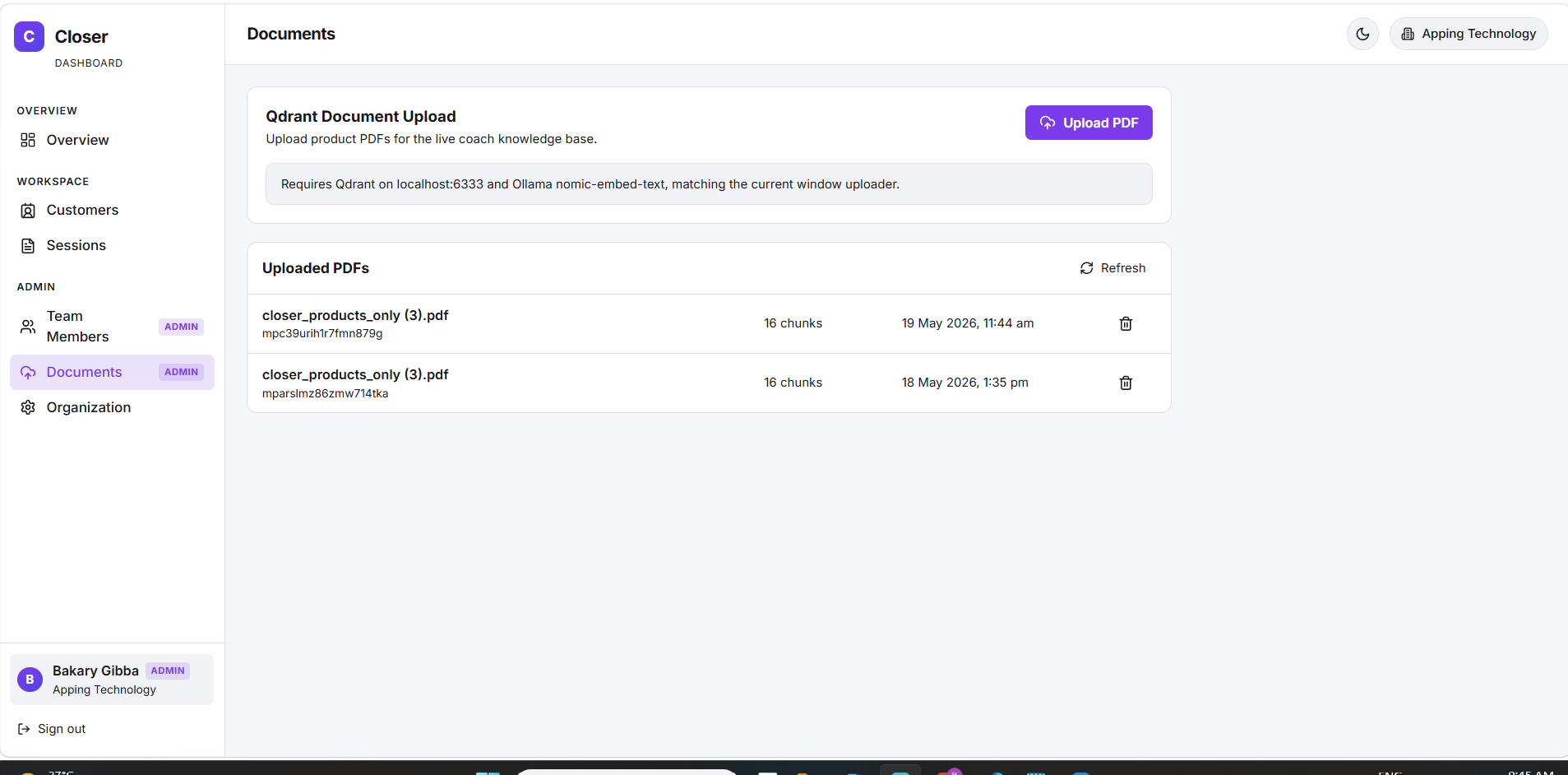Click the Uploaded PDFs heading
Image resolution: width=1568 pixels, height=775 pixels.
(316, 268)
